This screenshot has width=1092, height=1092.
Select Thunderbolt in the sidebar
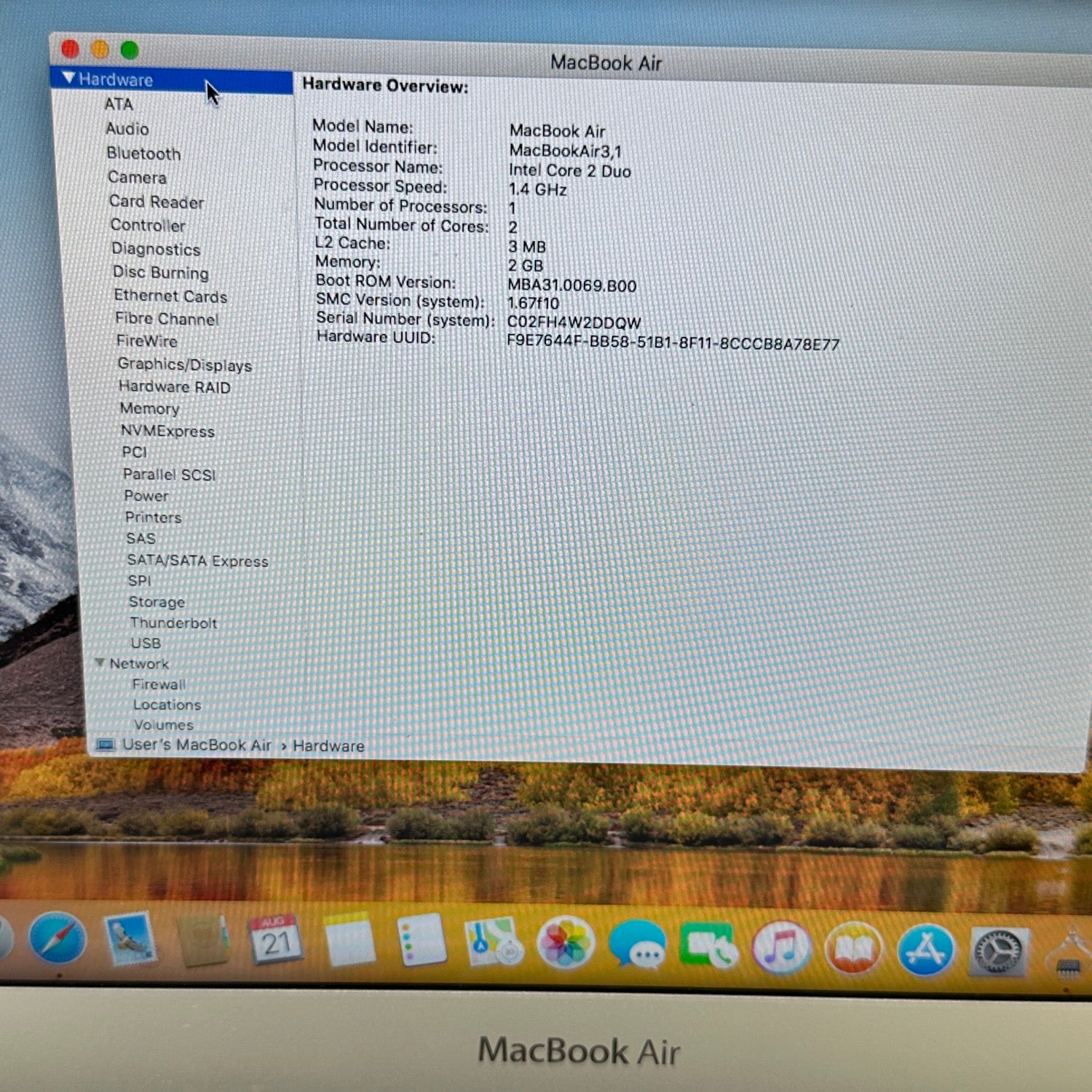click(x=173, y=622)
